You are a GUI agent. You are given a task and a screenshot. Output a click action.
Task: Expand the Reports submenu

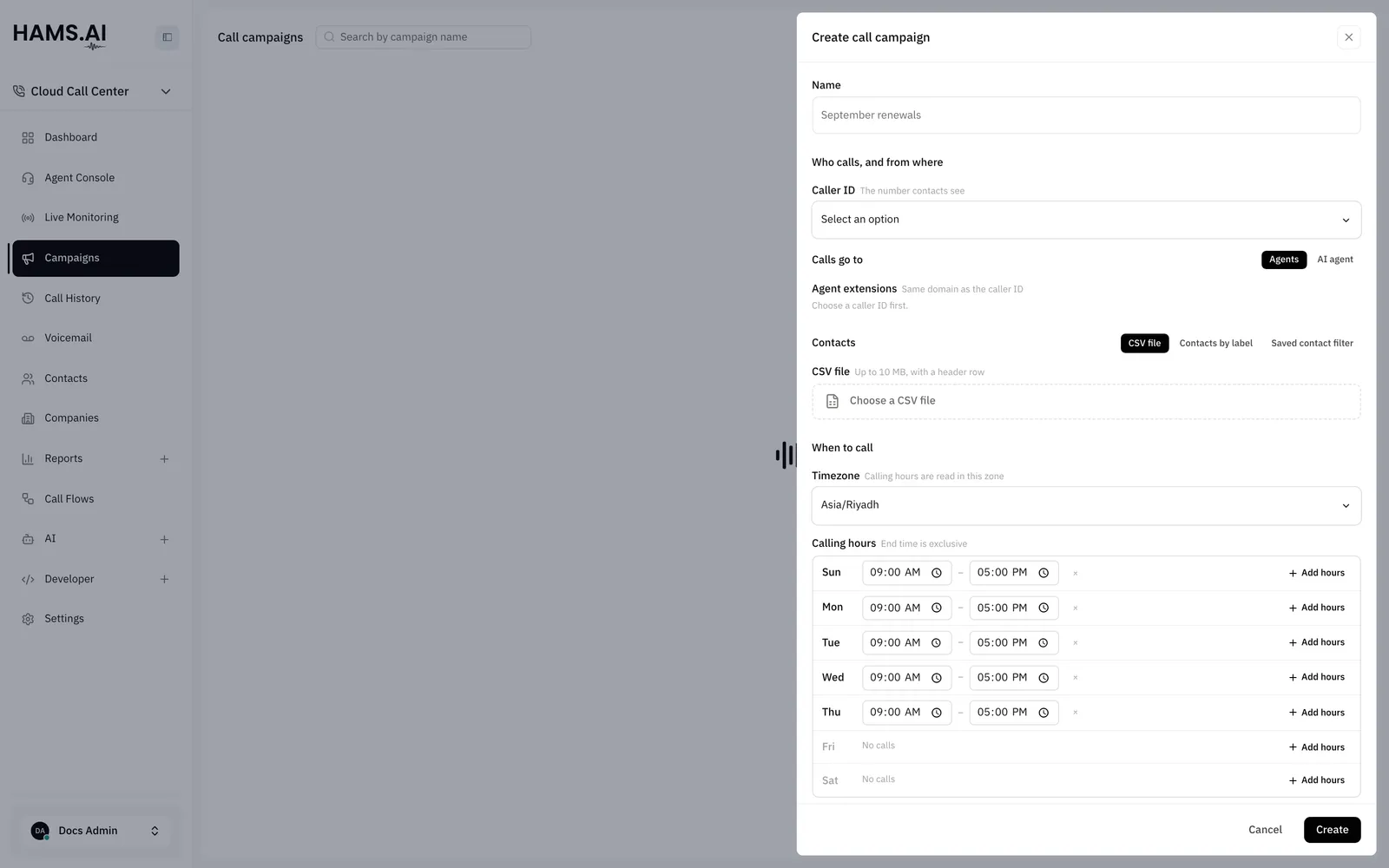tap(164, 459)
